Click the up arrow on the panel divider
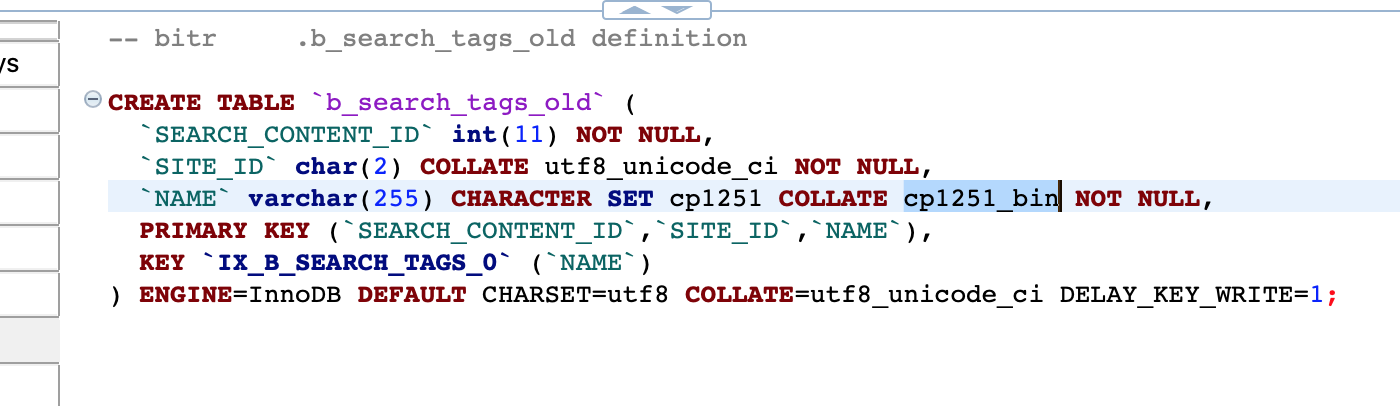 (x=636, y=10)
